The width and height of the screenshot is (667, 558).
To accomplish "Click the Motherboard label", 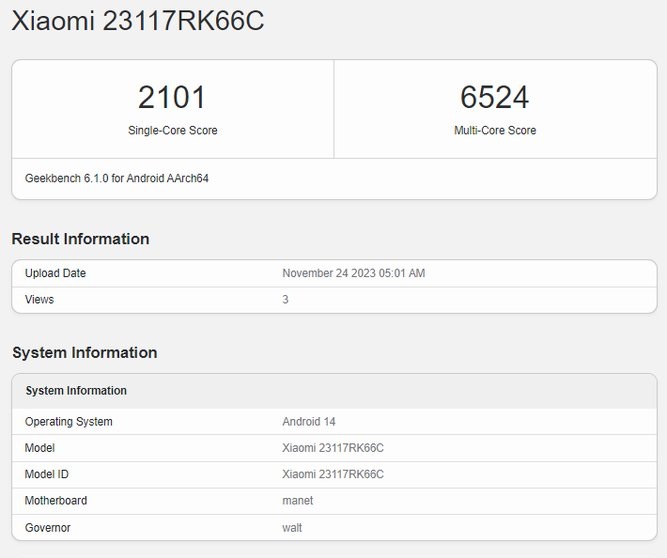I will click(x=56, y=501).
